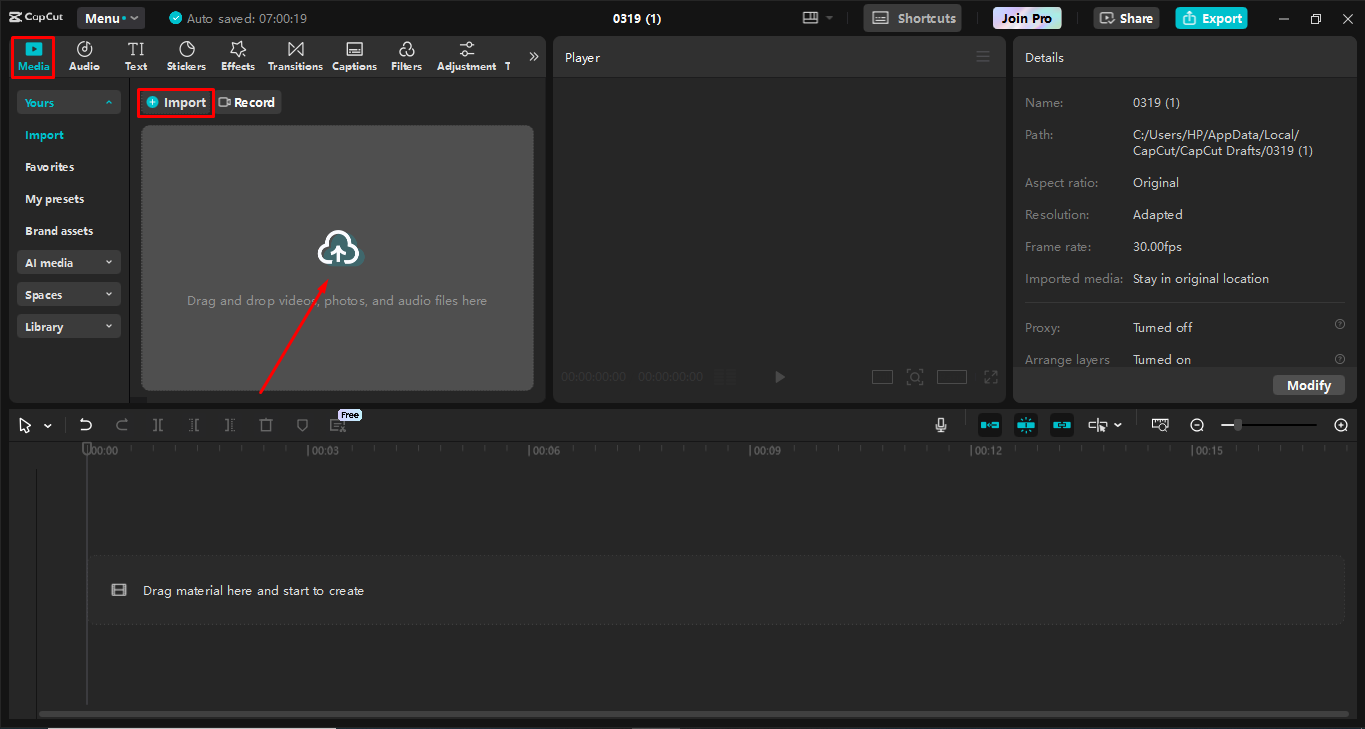The height and width of the screenshot is (729, 1365).
Task: Click the Modify button in Details panel
Action: [1308, 384]
